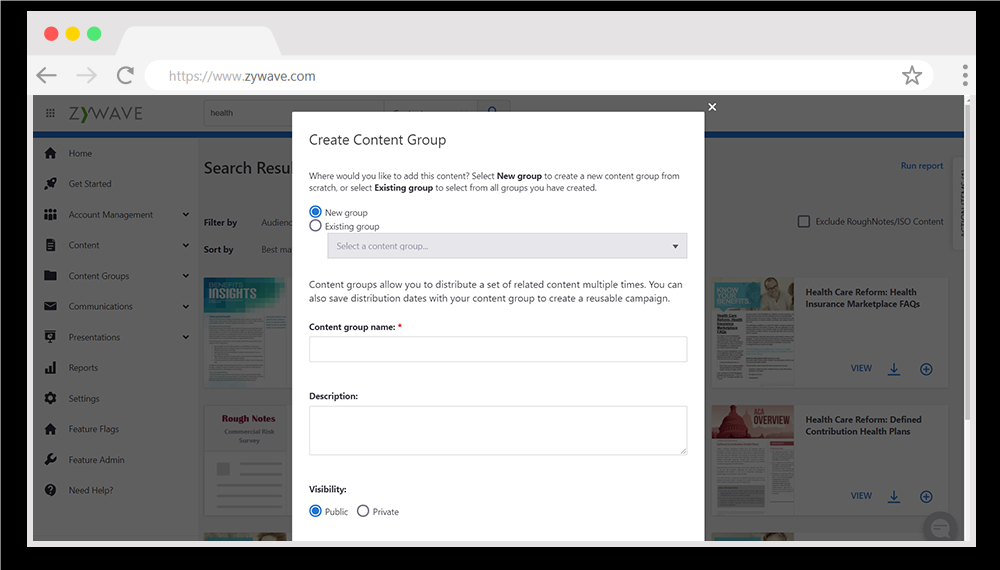Bookmark page with star icon
Screen dimensions: 1000x570
click(912, 75)
